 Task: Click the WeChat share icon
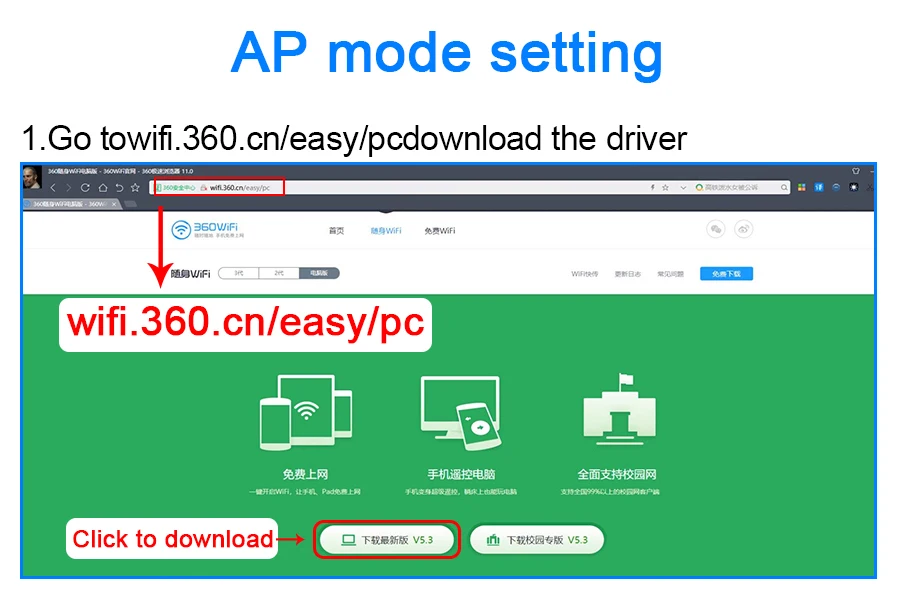tap(716, 230)
